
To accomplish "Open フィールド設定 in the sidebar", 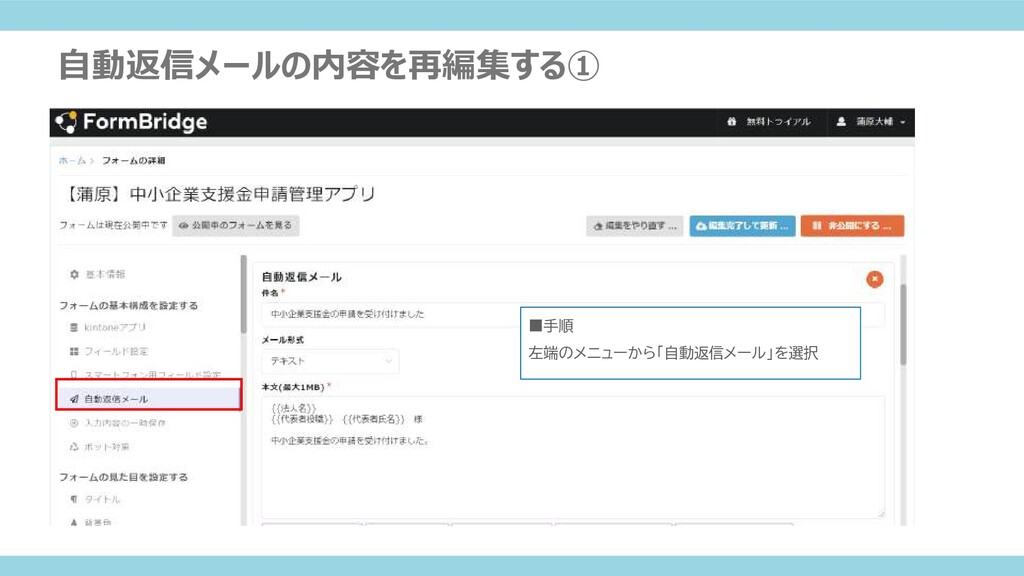I will pos(116,351).
